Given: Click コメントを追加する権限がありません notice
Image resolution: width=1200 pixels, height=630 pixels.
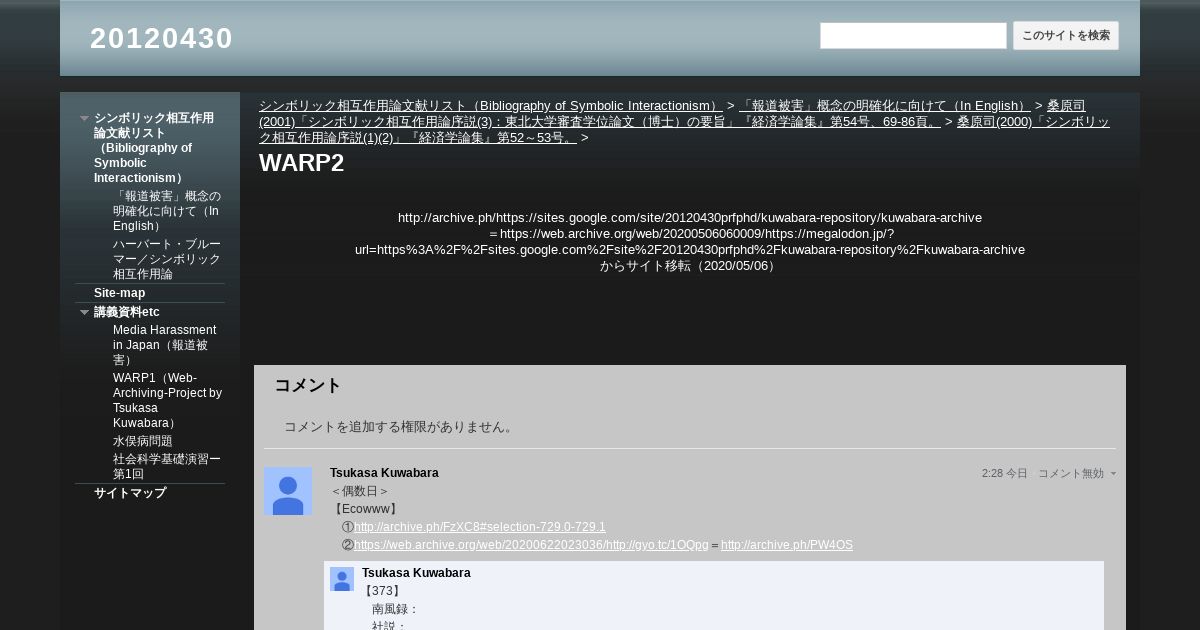Looking at the screenshot, I should tap(400, 427).
